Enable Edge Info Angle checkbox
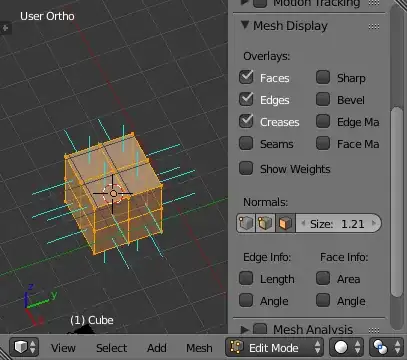Screen dimensions: 407x360 click(246, 300)
